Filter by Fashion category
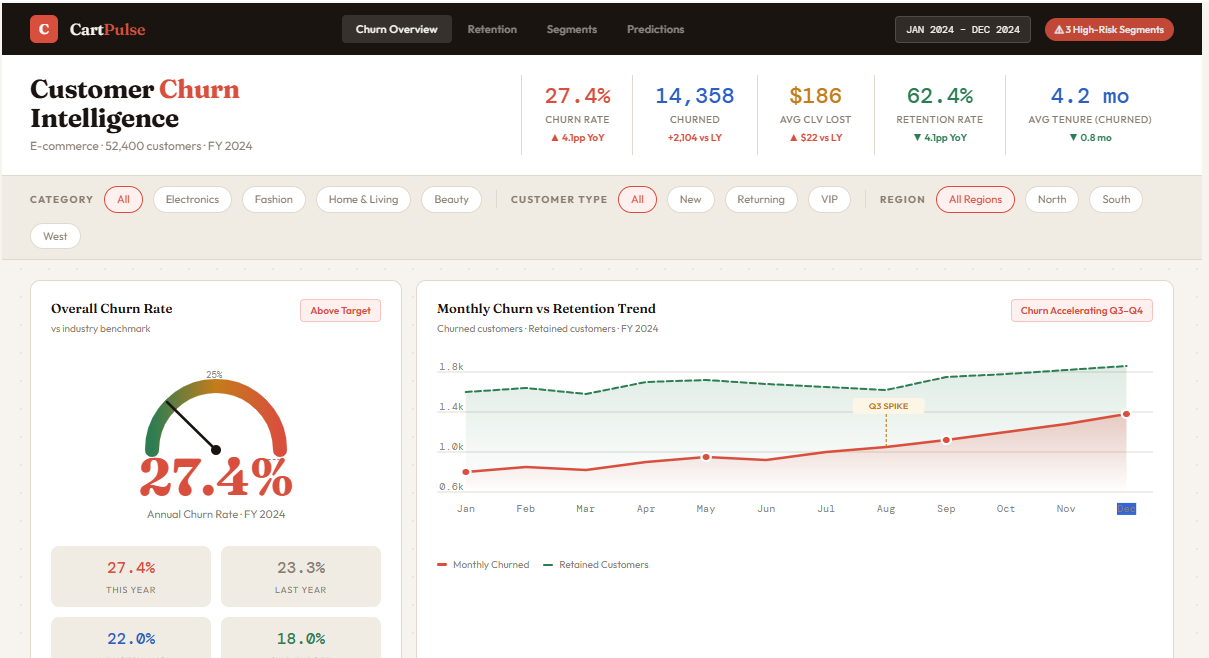The height and width of the screenshot is (658, 1209). click(x=274, y=199)
